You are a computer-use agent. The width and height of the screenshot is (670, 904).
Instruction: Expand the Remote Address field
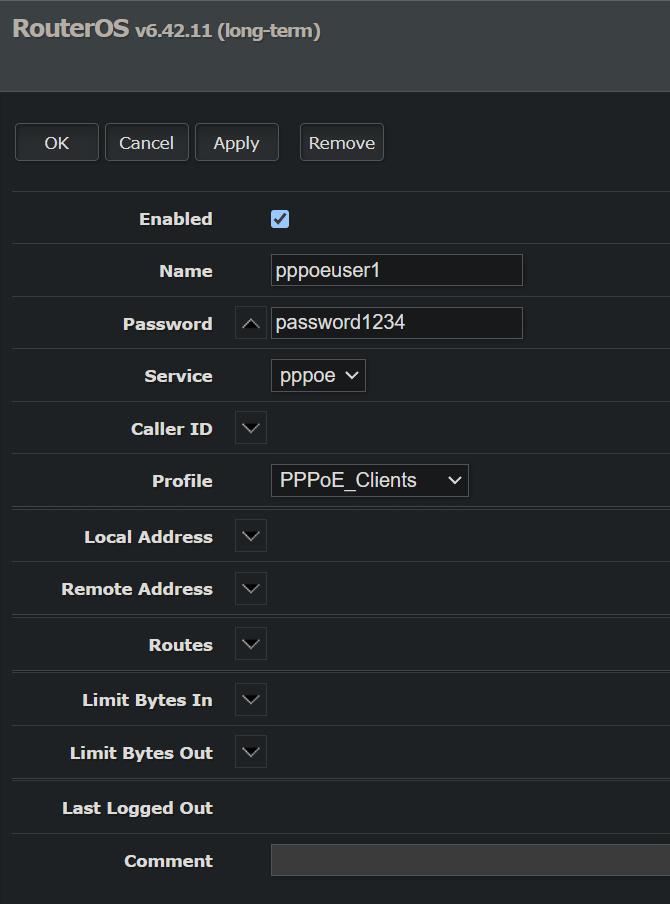tap(251, 589)
